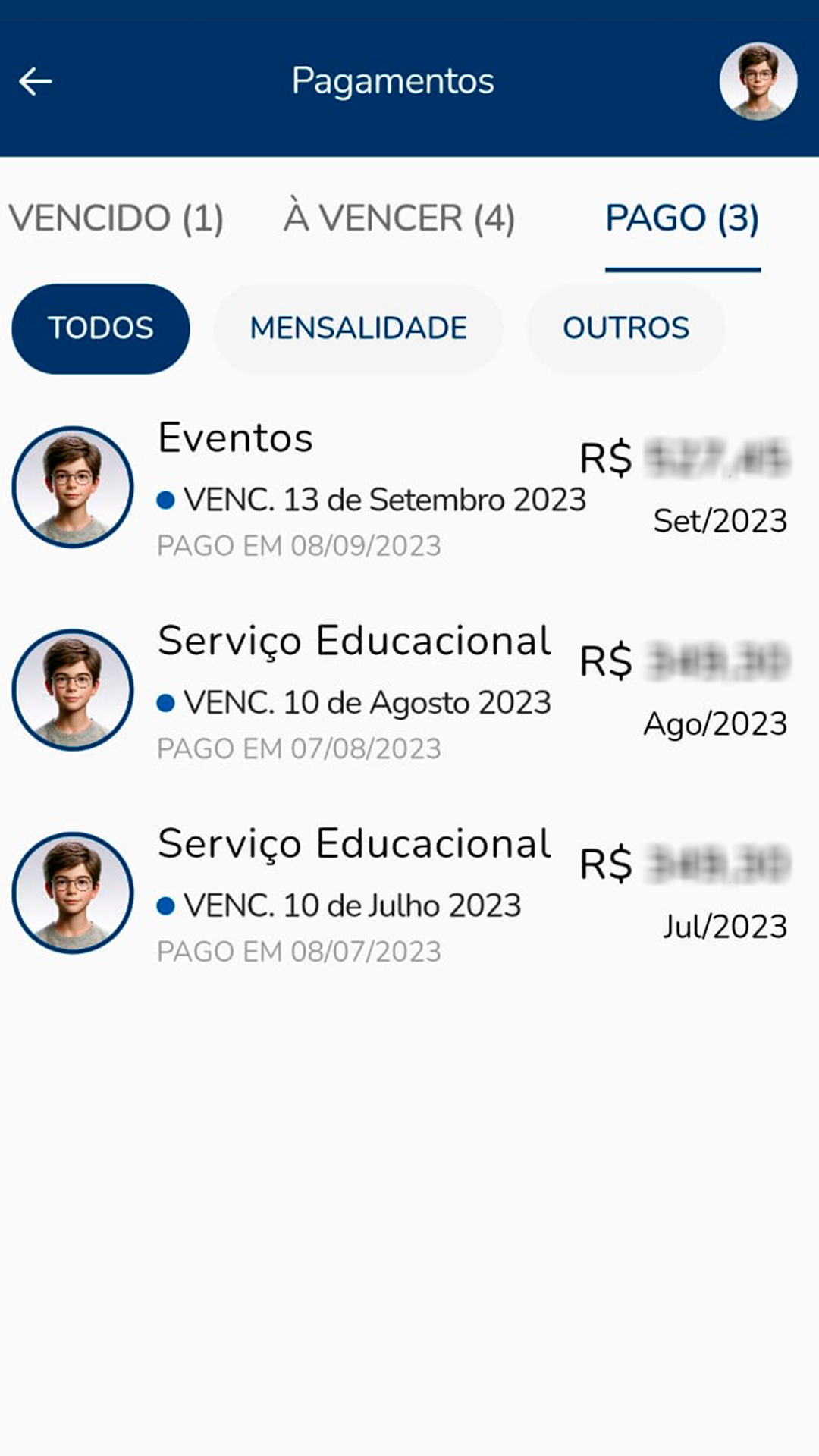819x1456 pixels.
Task: Select the PAGO (3) tab
Action: [682, 218]
